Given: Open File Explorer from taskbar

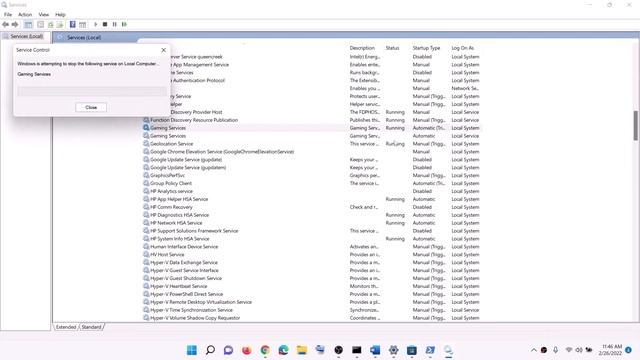Looking at the screenshot, I should 302,350.
